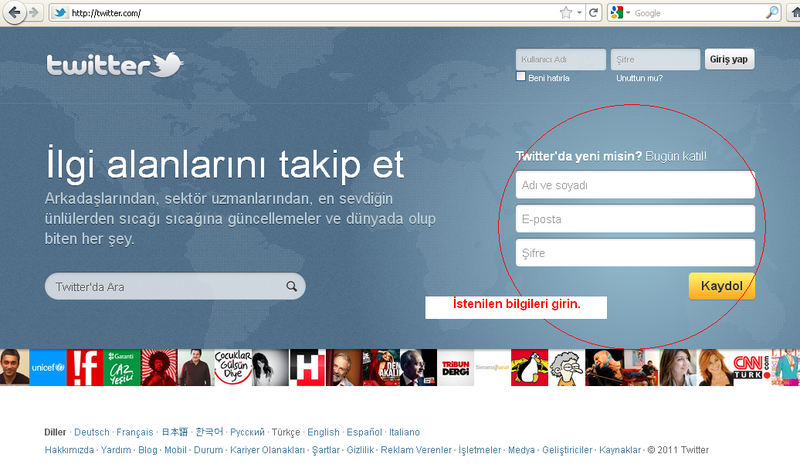Click the browser search magnifier icon
The height and width of the screenshot is (471, 800).
point(772,13)
